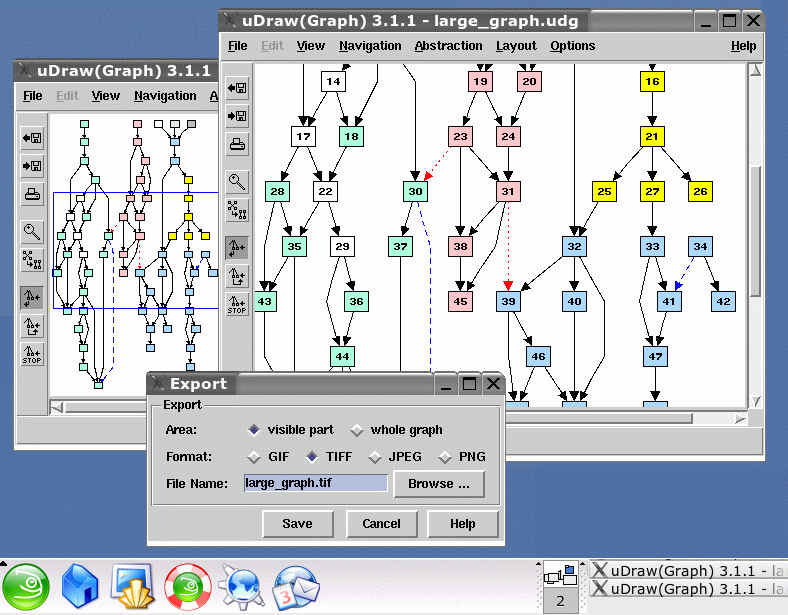Choose PNG as export format
Viewport: 788px width, 615px height.
(462, 457)
